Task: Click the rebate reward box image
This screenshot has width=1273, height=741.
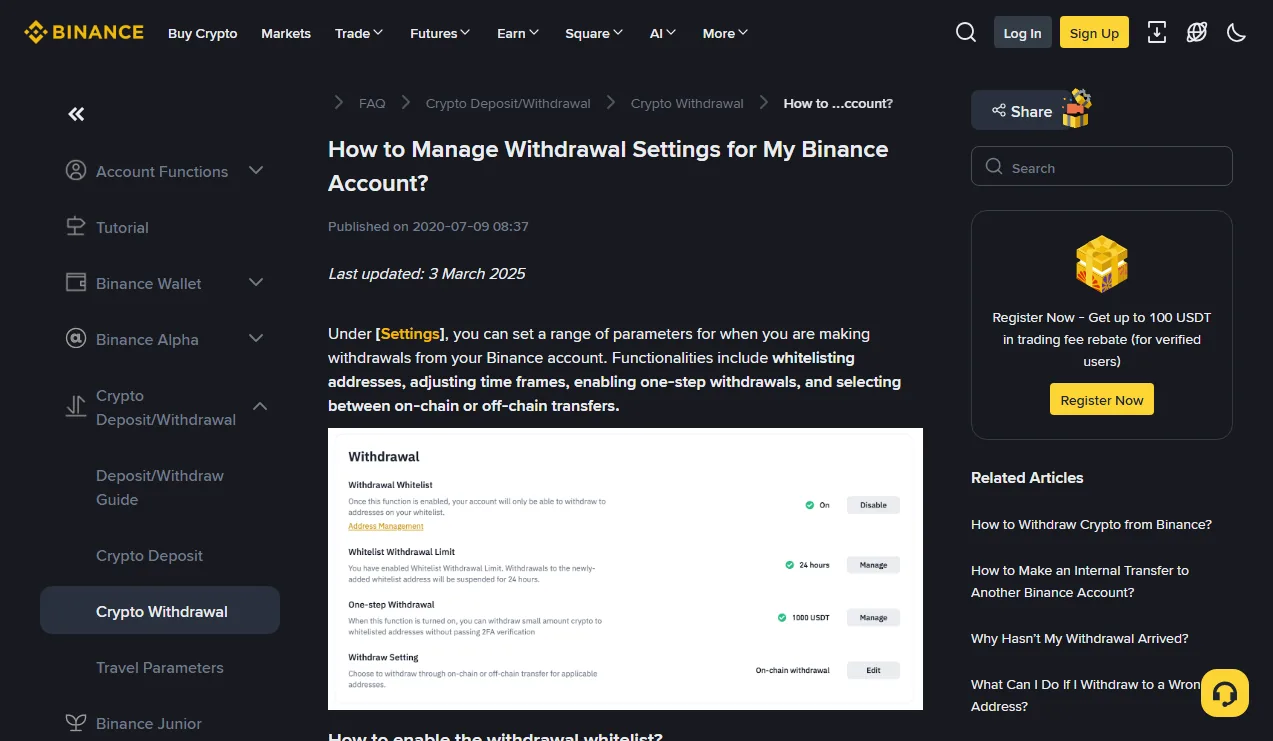Action: click(1101, 264)
